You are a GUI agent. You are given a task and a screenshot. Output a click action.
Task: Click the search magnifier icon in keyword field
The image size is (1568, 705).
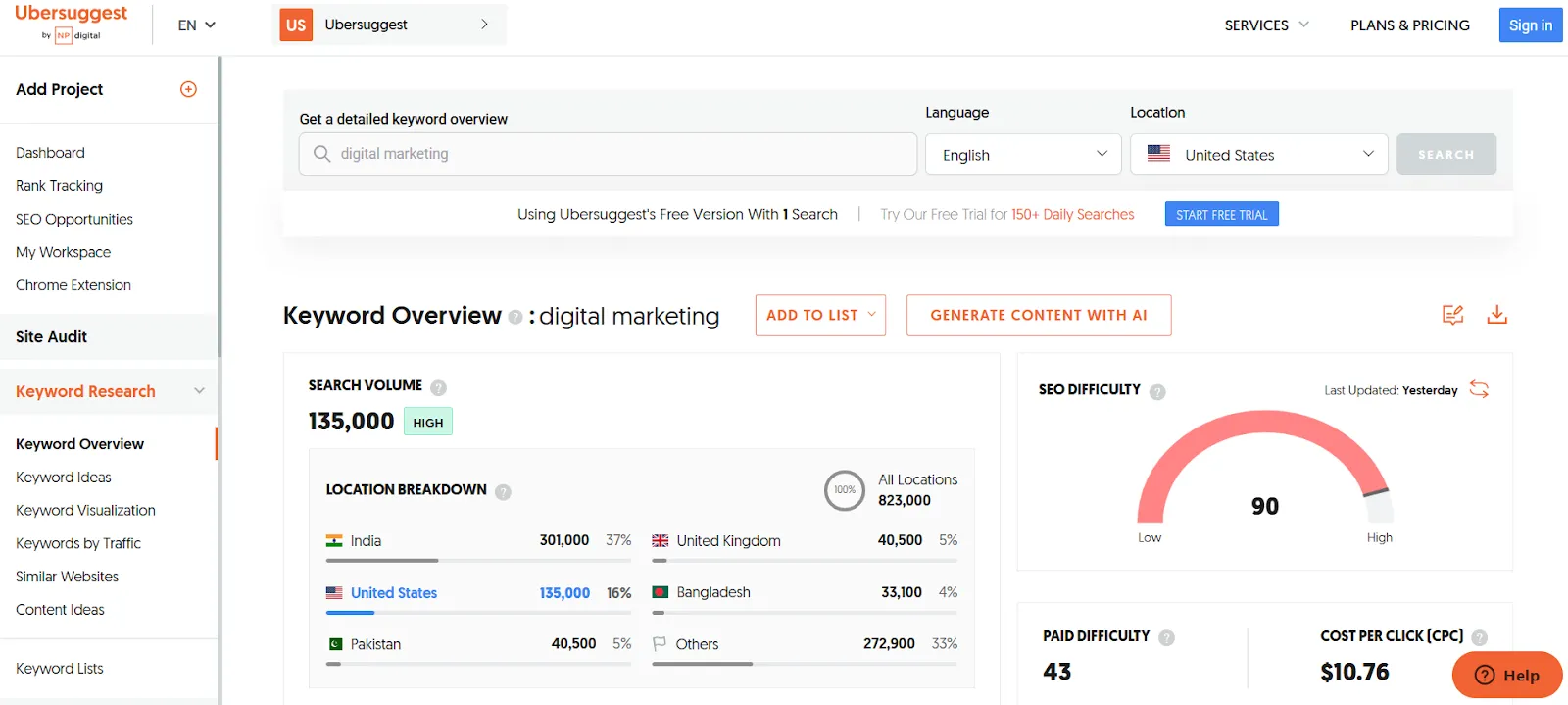(x=321, y=154)
